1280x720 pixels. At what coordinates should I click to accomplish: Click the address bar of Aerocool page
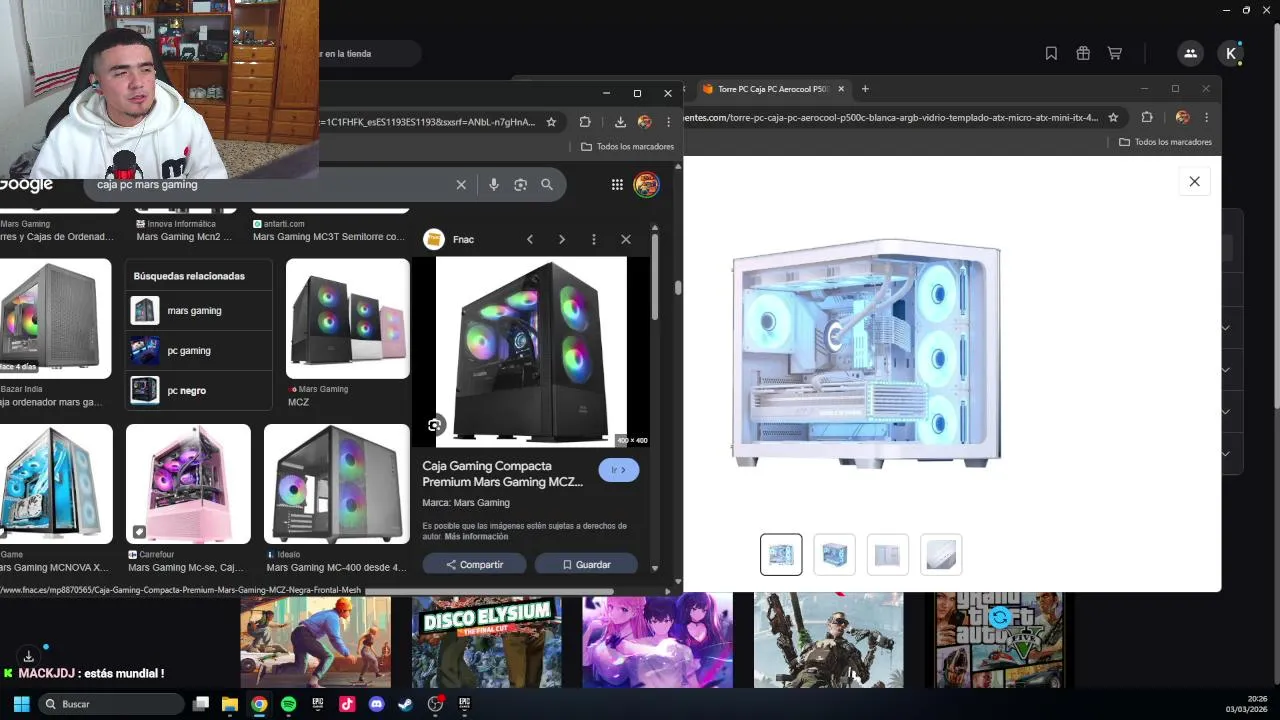(890, 118)
